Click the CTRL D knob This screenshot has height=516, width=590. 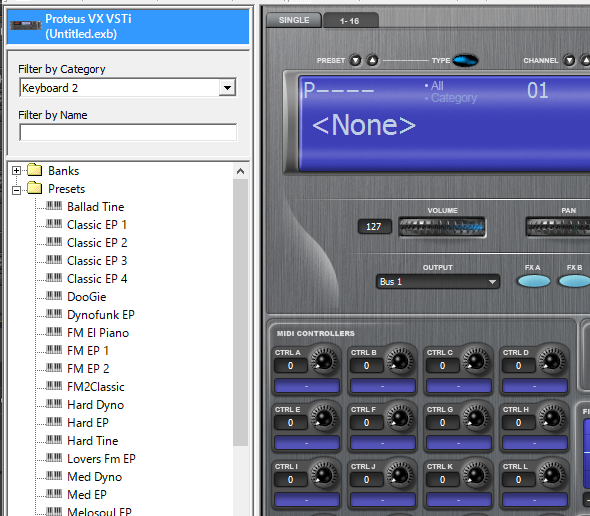[x=552, y=360]
